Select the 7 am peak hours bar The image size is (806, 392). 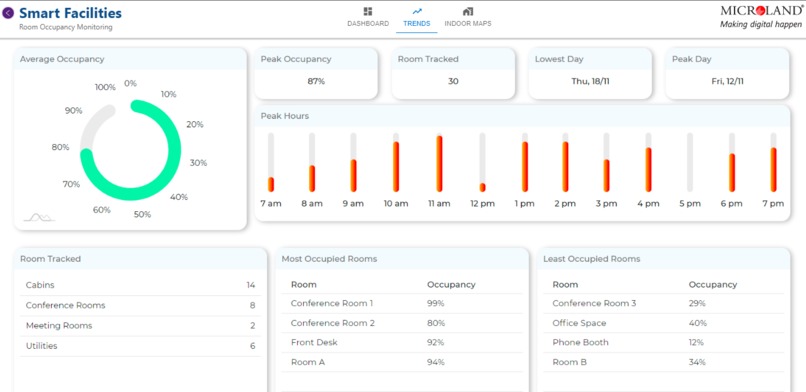point(271,162)
